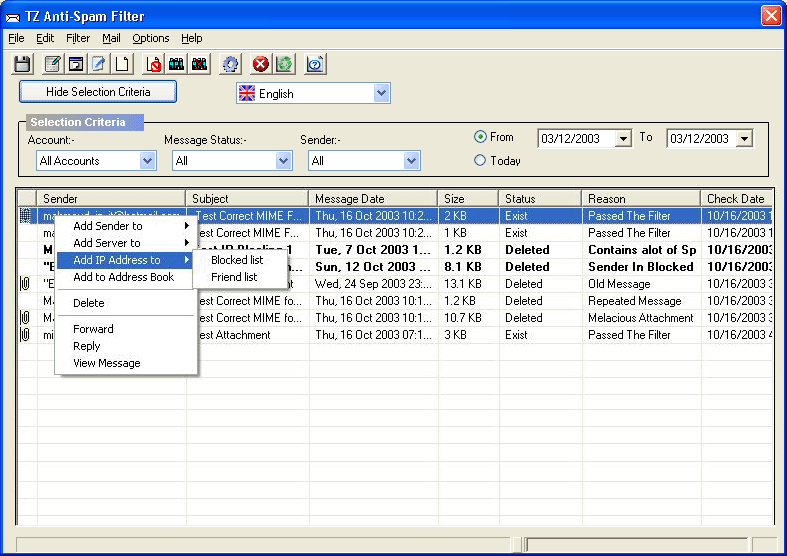The height and width of the screenshot is (556, 787).
Task: Choose Delete from the context menu
Action: 124,303
